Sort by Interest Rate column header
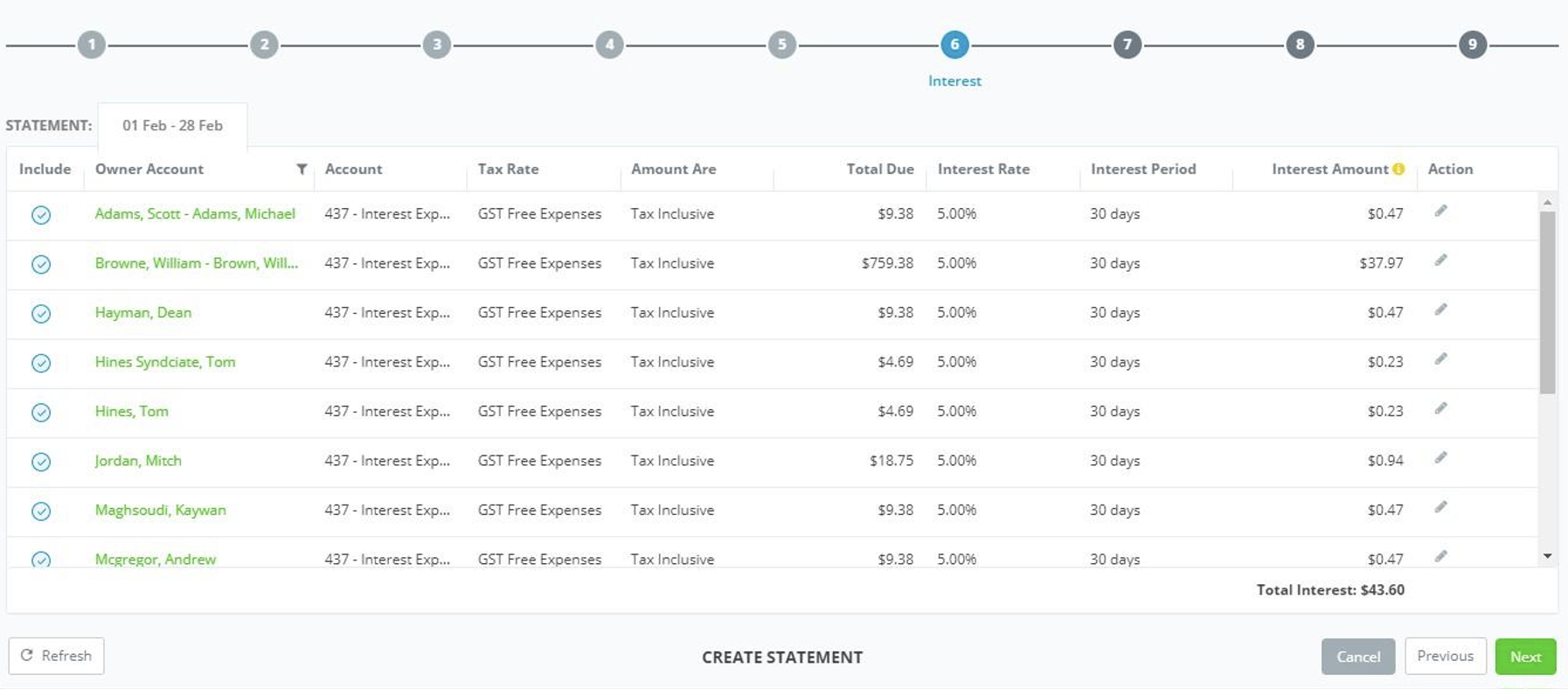 tap(983, 169)
